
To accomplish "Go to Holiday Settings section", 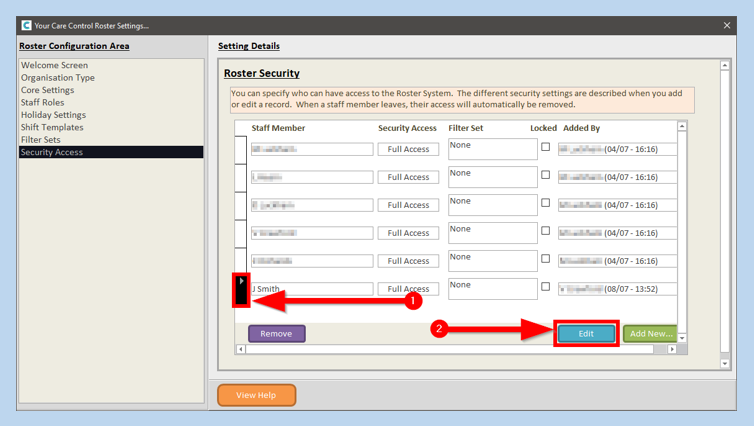I will pyautogui.click(x=53, y=115).
